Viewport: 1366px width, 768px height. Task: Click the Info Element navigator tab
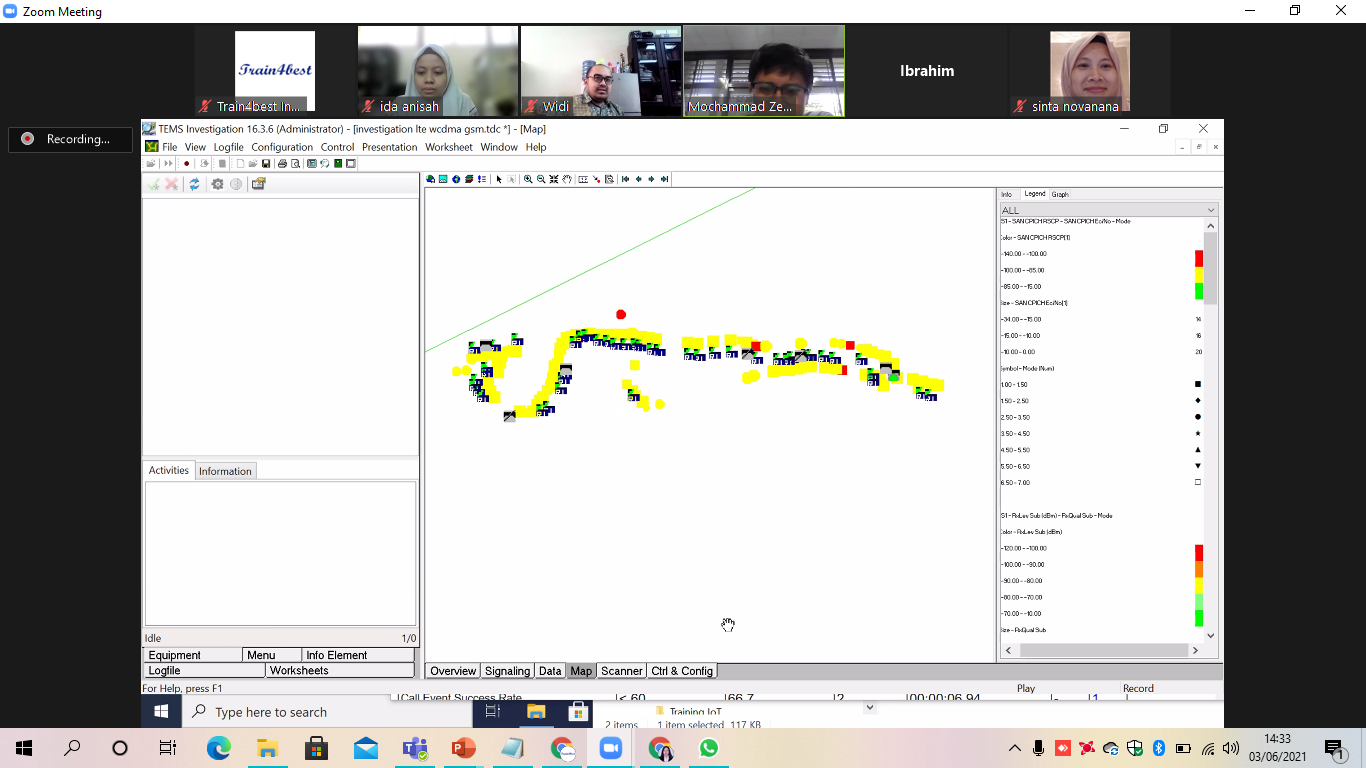[x=336, y=655]
